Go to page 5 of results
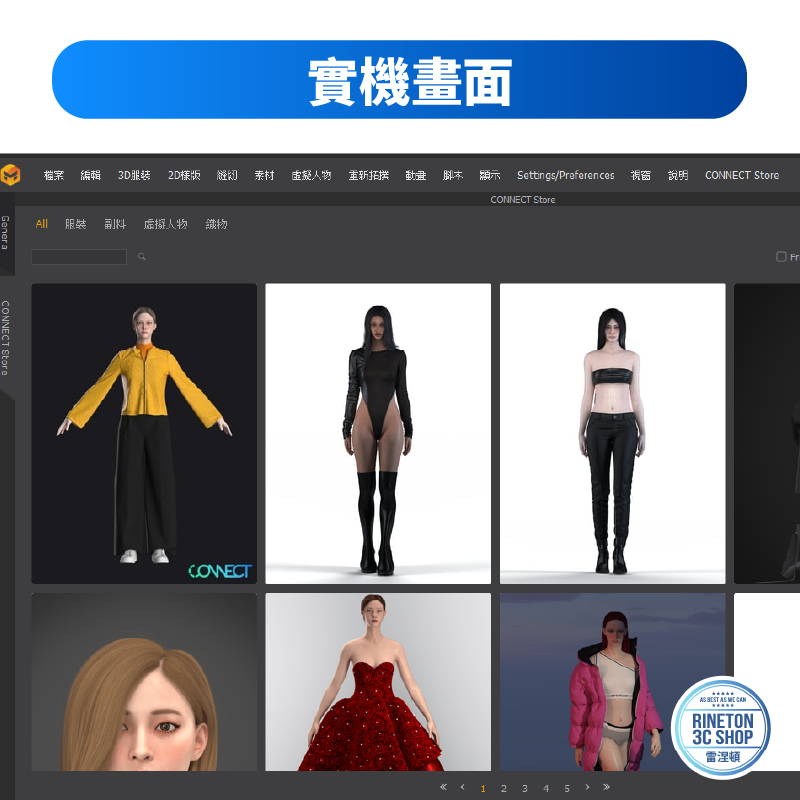The height and width of the screenshot is (800, 800). 566,788
